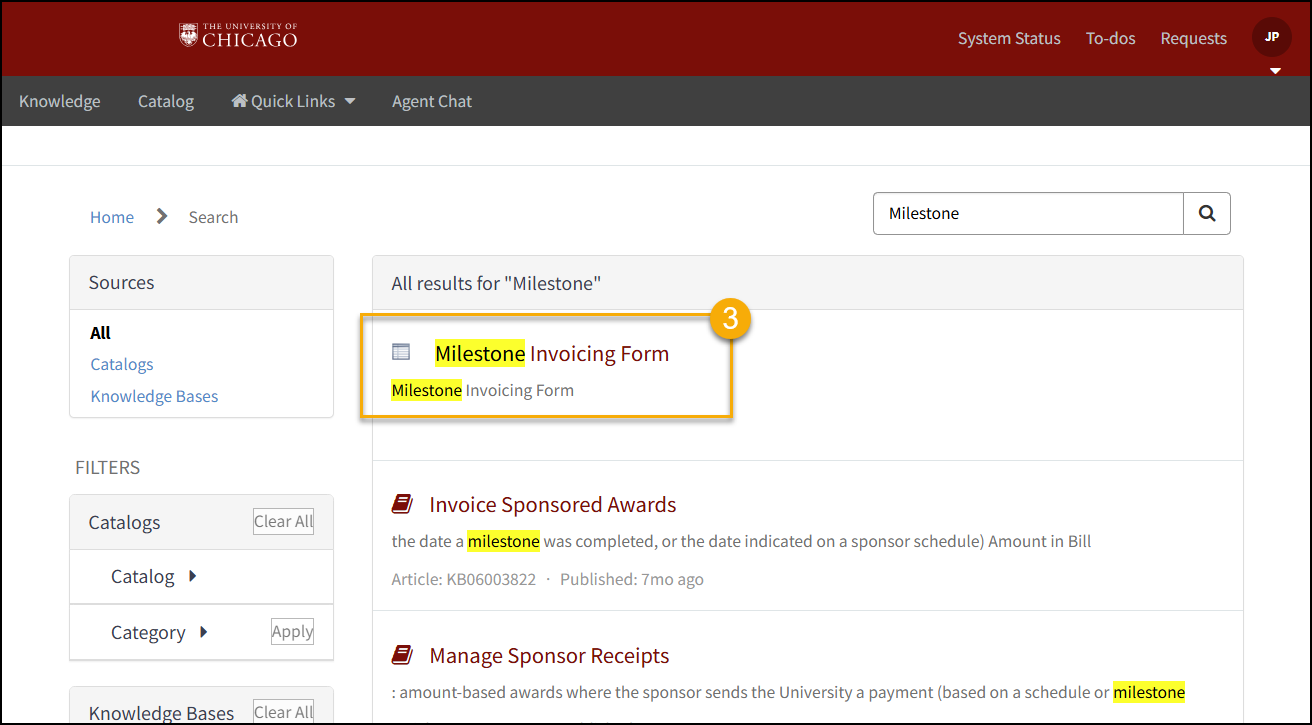Expand the Category filter
The height and width of the screenshot is (725, 1312).
[203, 632]
